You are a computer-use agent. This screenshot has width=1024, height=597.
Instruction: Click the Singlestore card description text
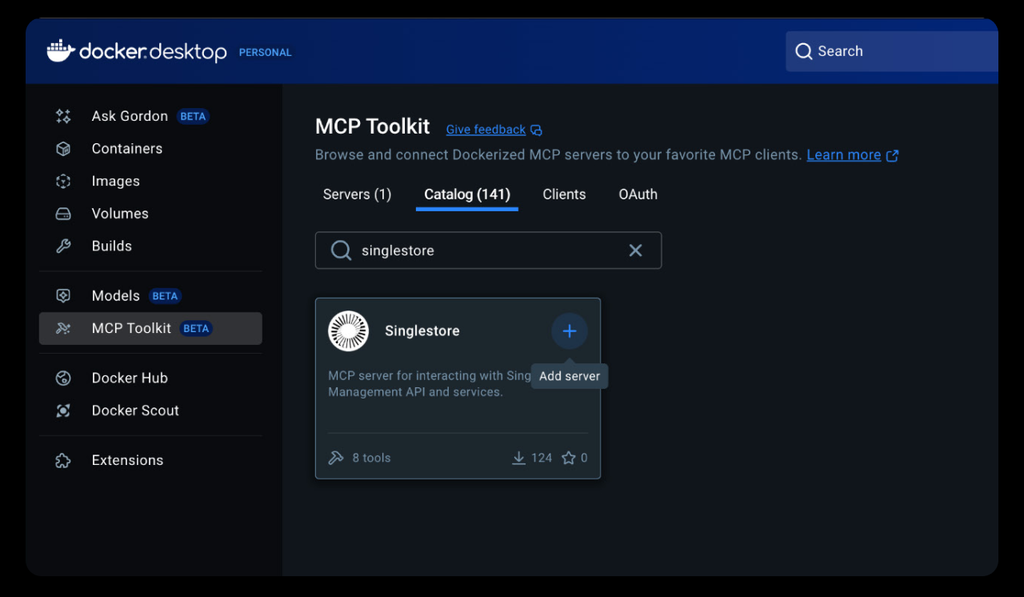point(429,384)
